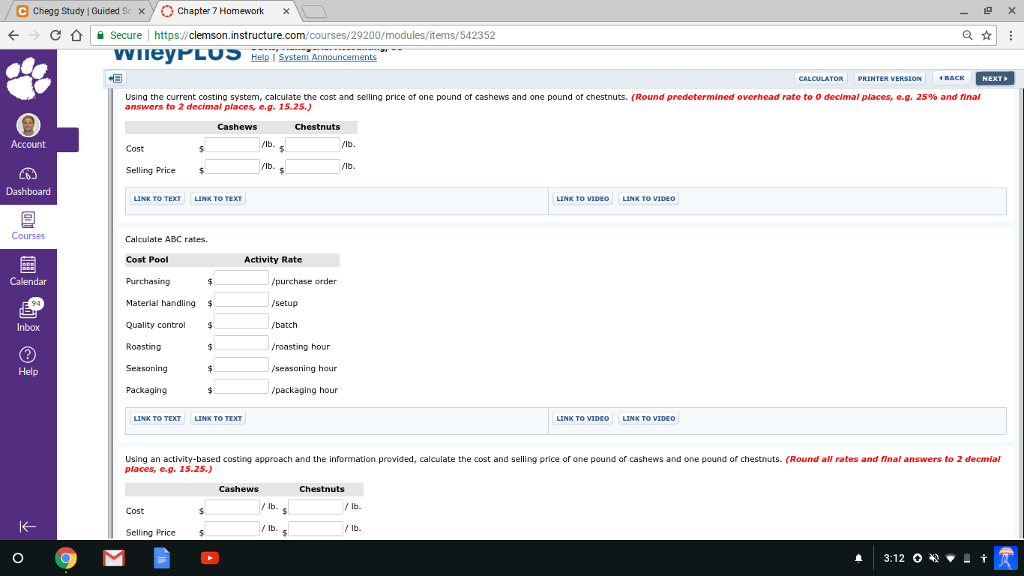Open notifications bell in system tray
The width and height of the screenshot is (1024, 576).
tap(859, 558)
